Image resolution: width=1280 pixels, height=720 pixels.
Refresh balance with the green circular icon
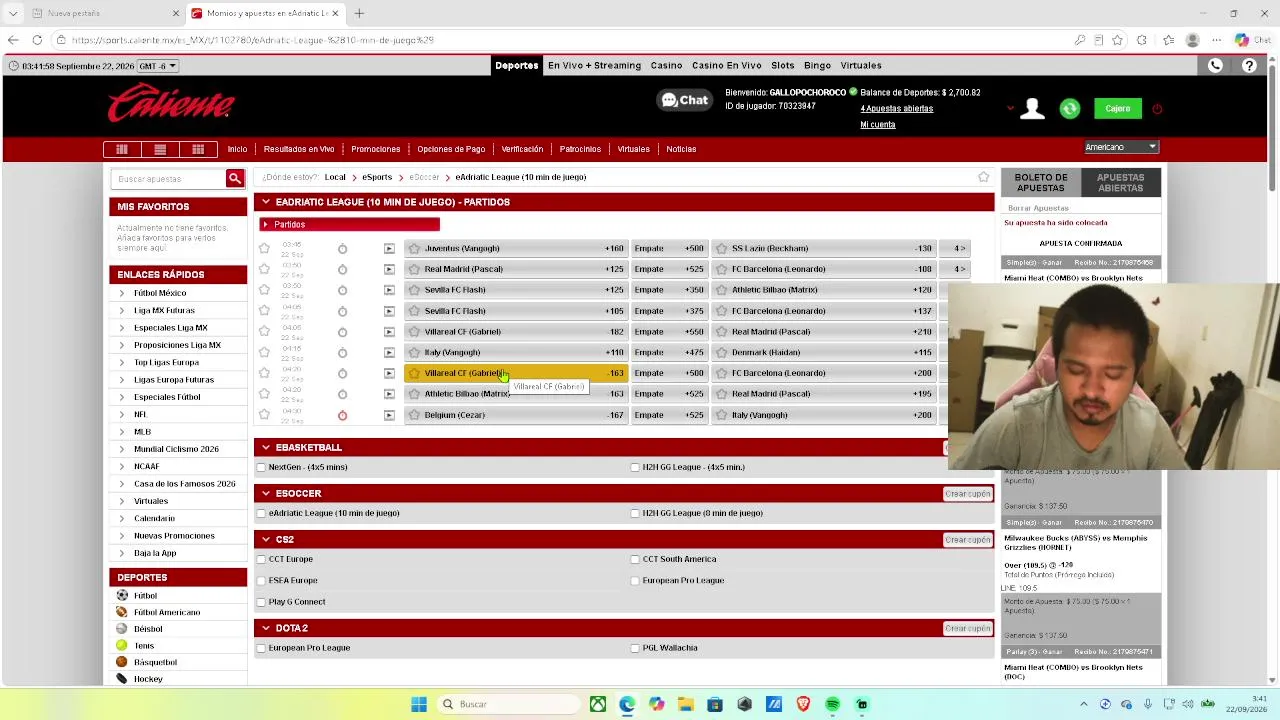click(1070, 109)
